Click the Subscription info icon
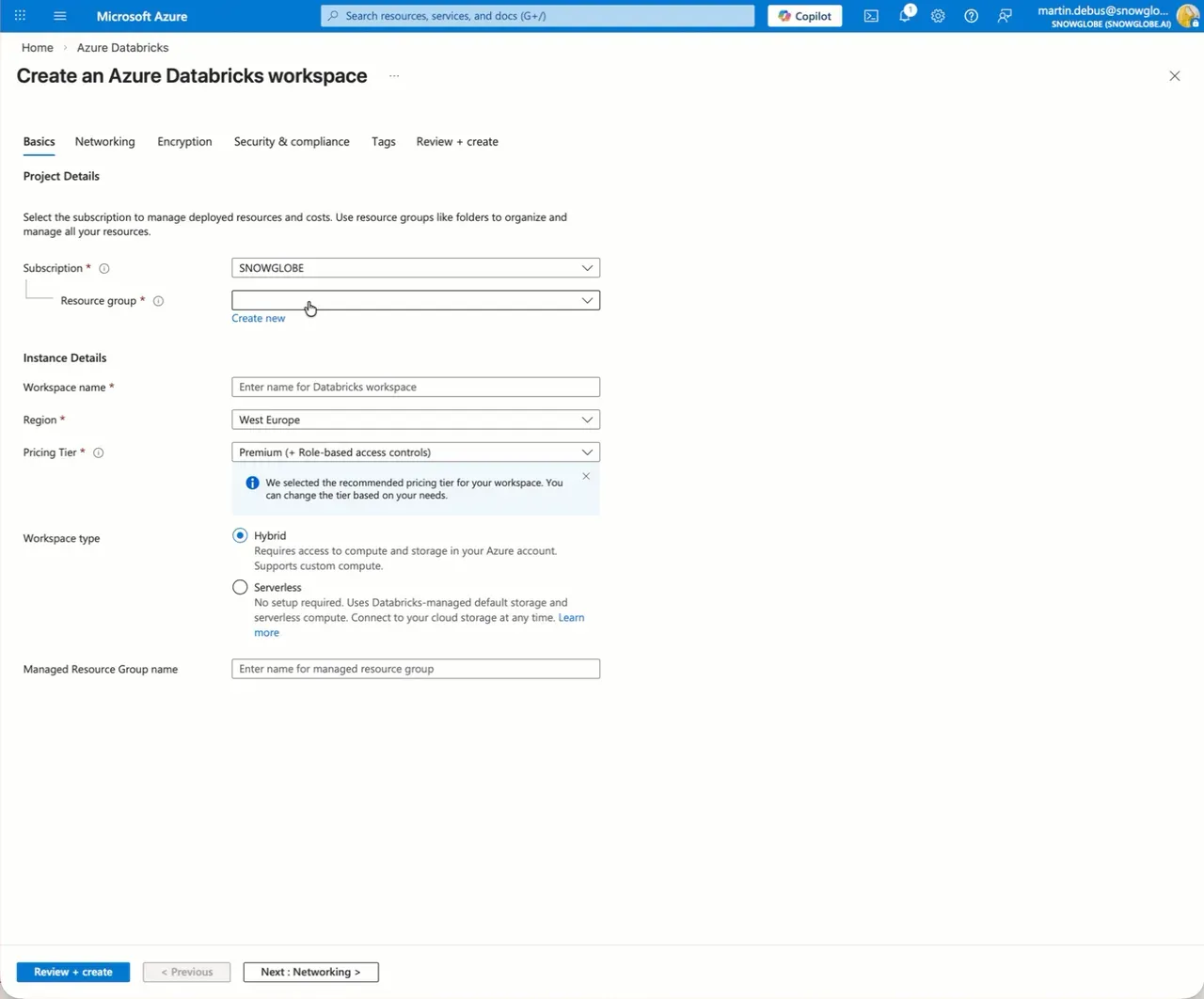The height and width of the screenshot is (999, 1204). (104, 268)
